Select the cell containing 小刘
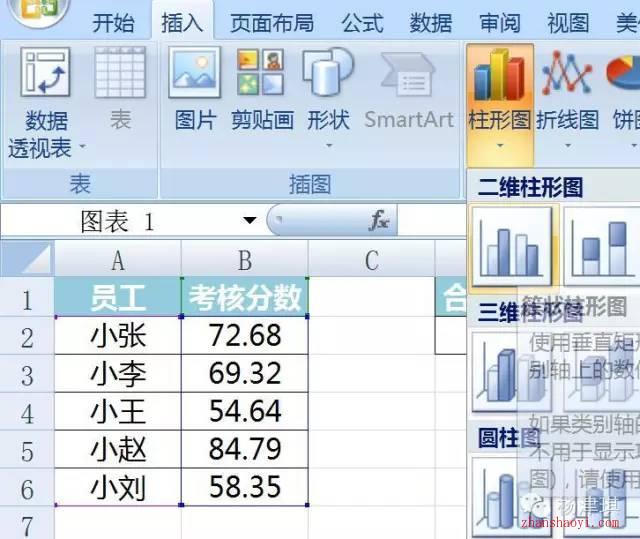The height and width of the screenshot is (539, 640). point(118,488)
